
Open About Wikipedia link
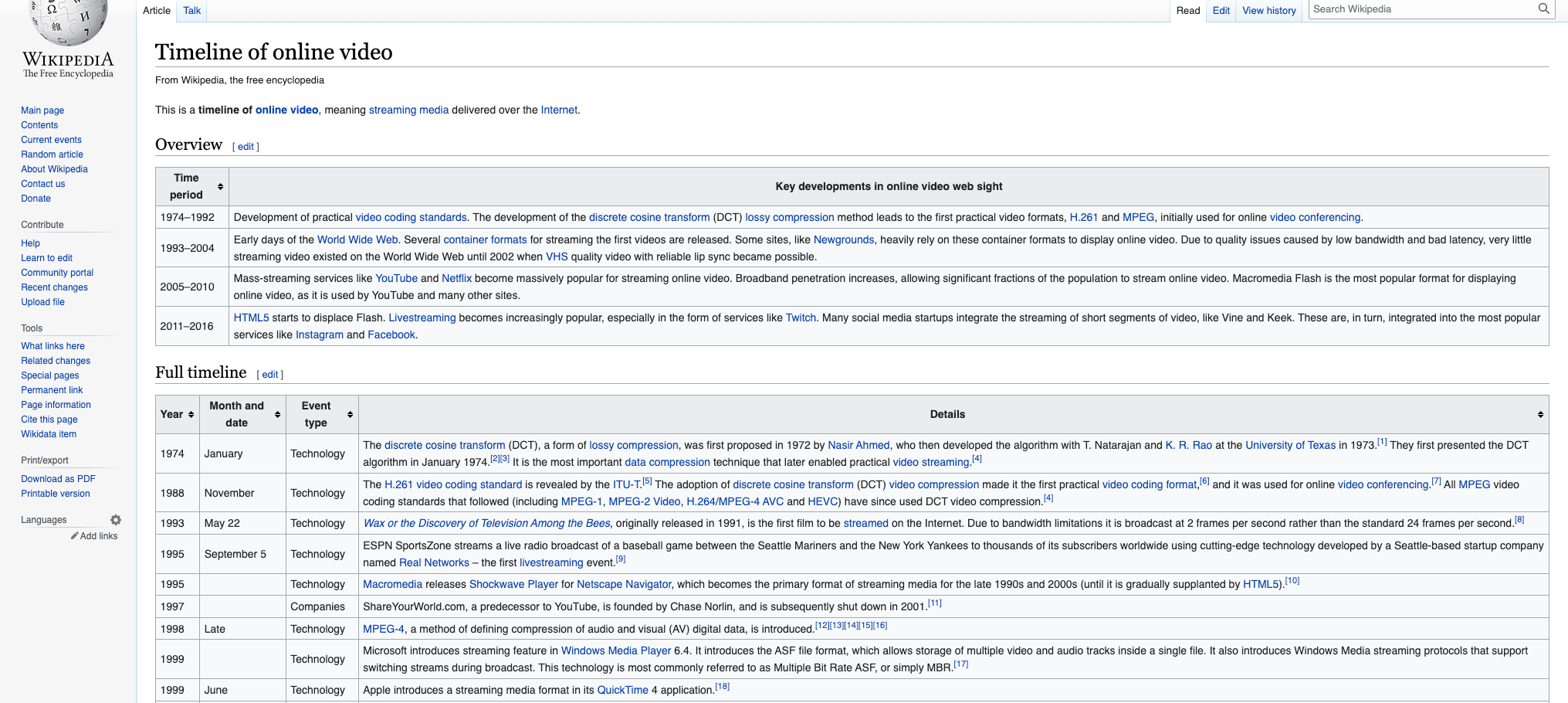tap(54, 169)
